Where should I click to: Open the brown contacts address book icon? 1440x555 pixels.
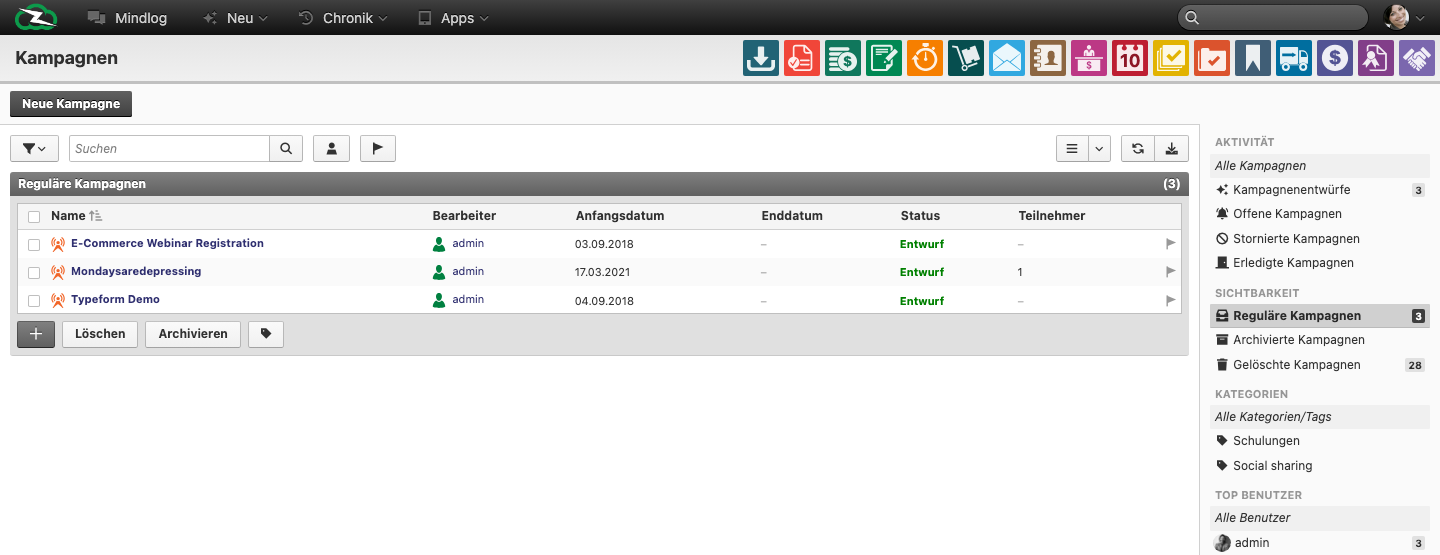(x=1048, y=58)
